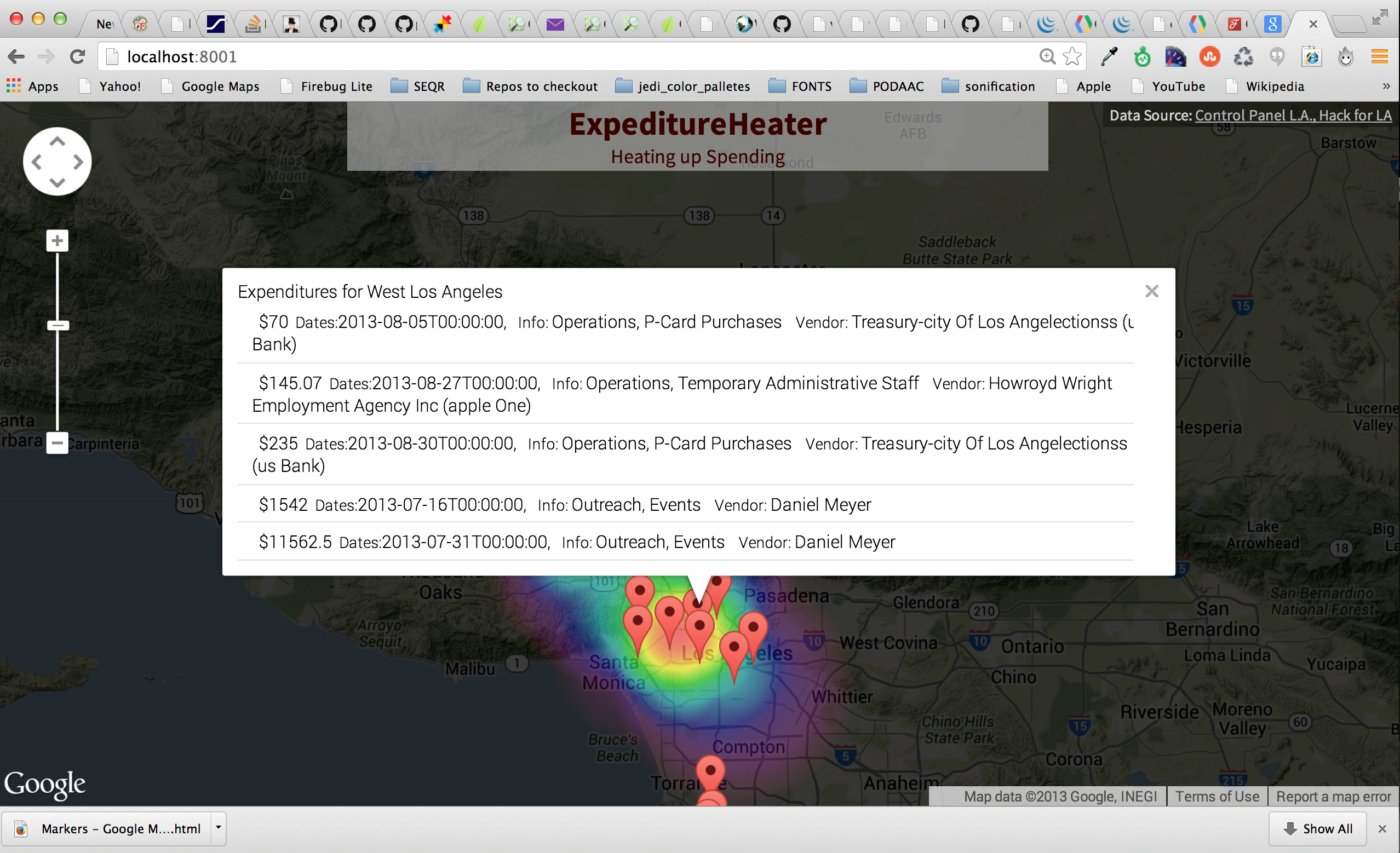The width and height of the screenshot is (1400, 853).
Task: Pan map right with right arrow
Action: [78, 163]
